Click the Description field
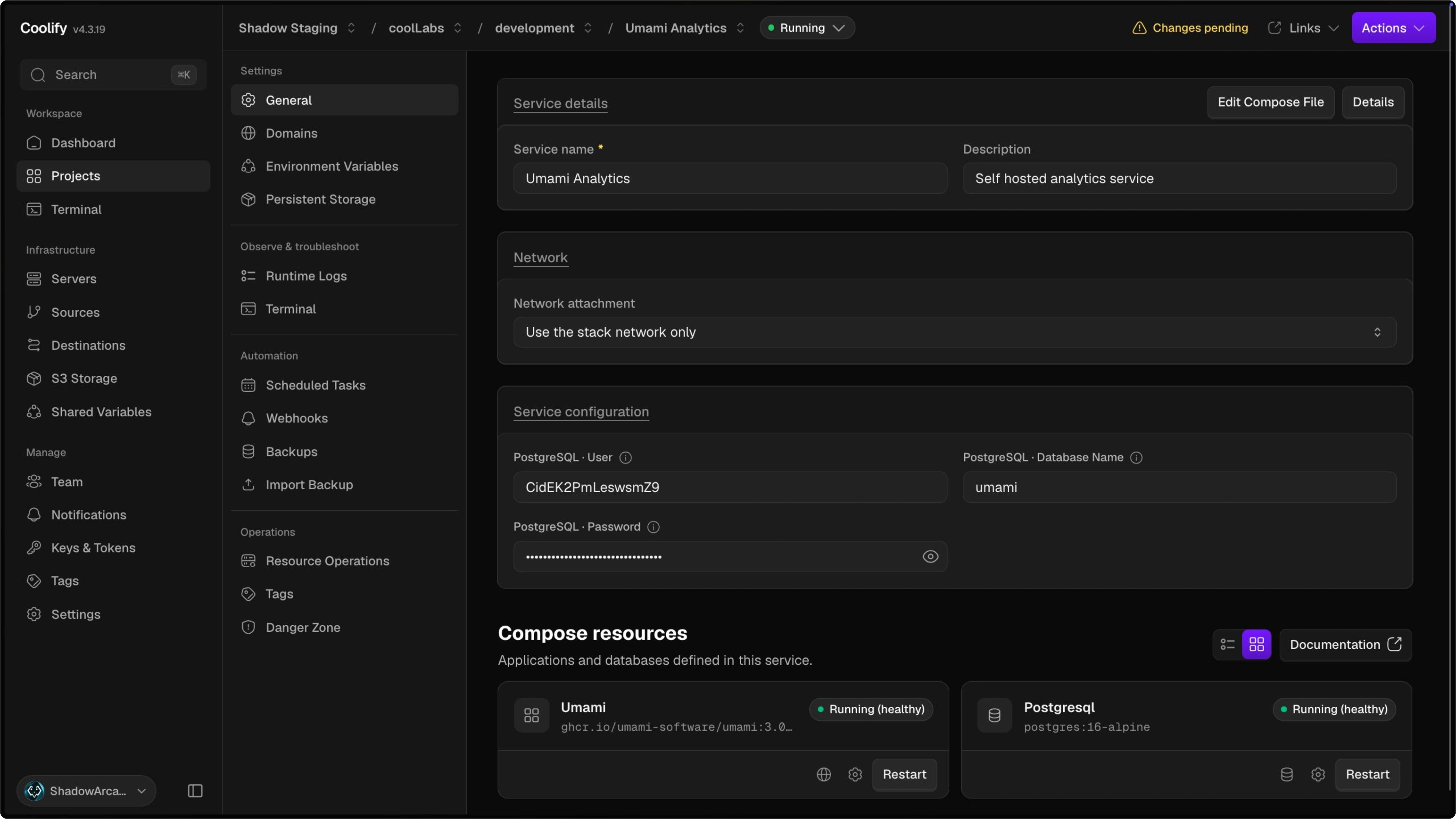This screenshot has height=819, width=1456. tap(1180, 179)
